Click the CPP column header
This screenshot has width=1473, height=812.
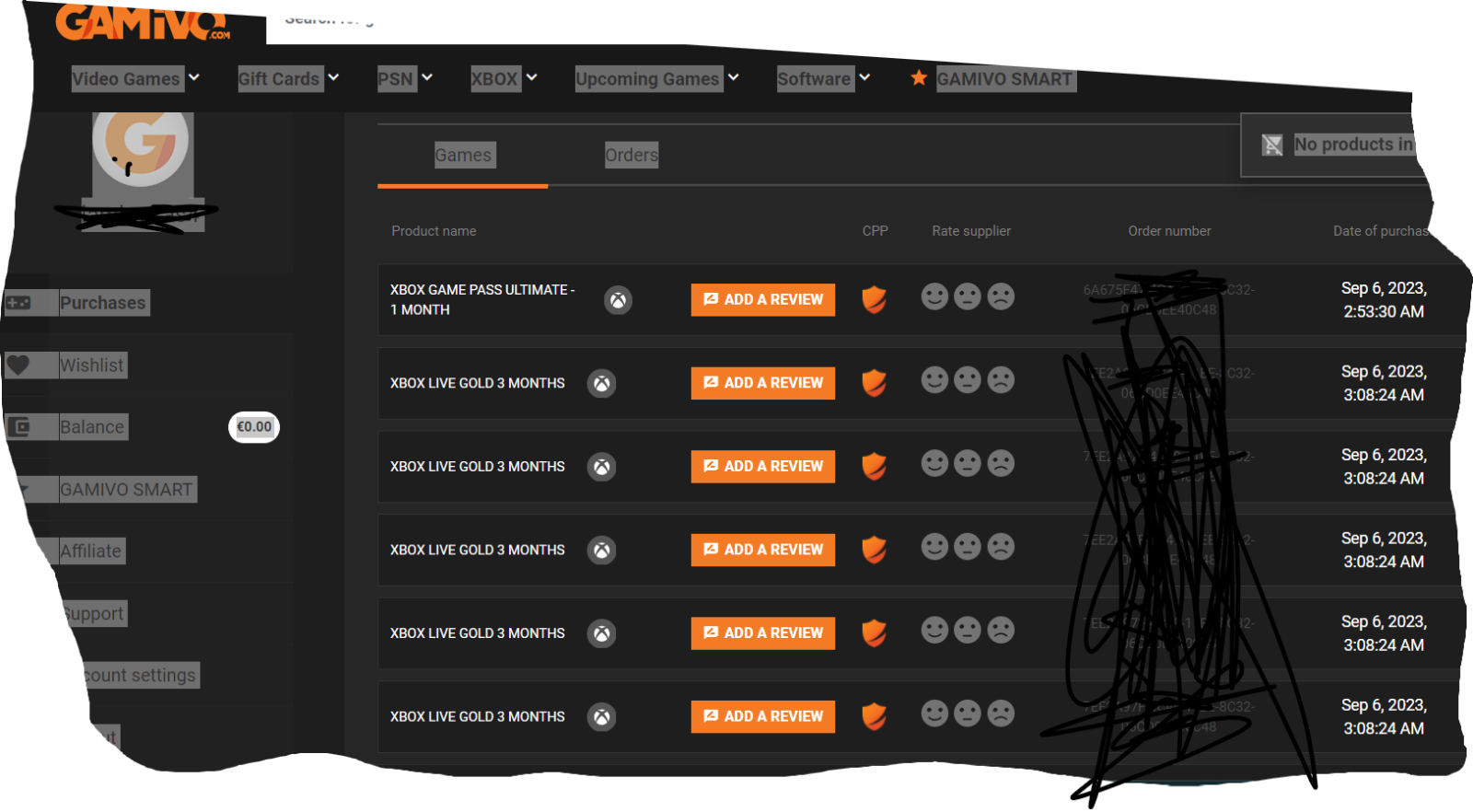click(x=876, y=231)
